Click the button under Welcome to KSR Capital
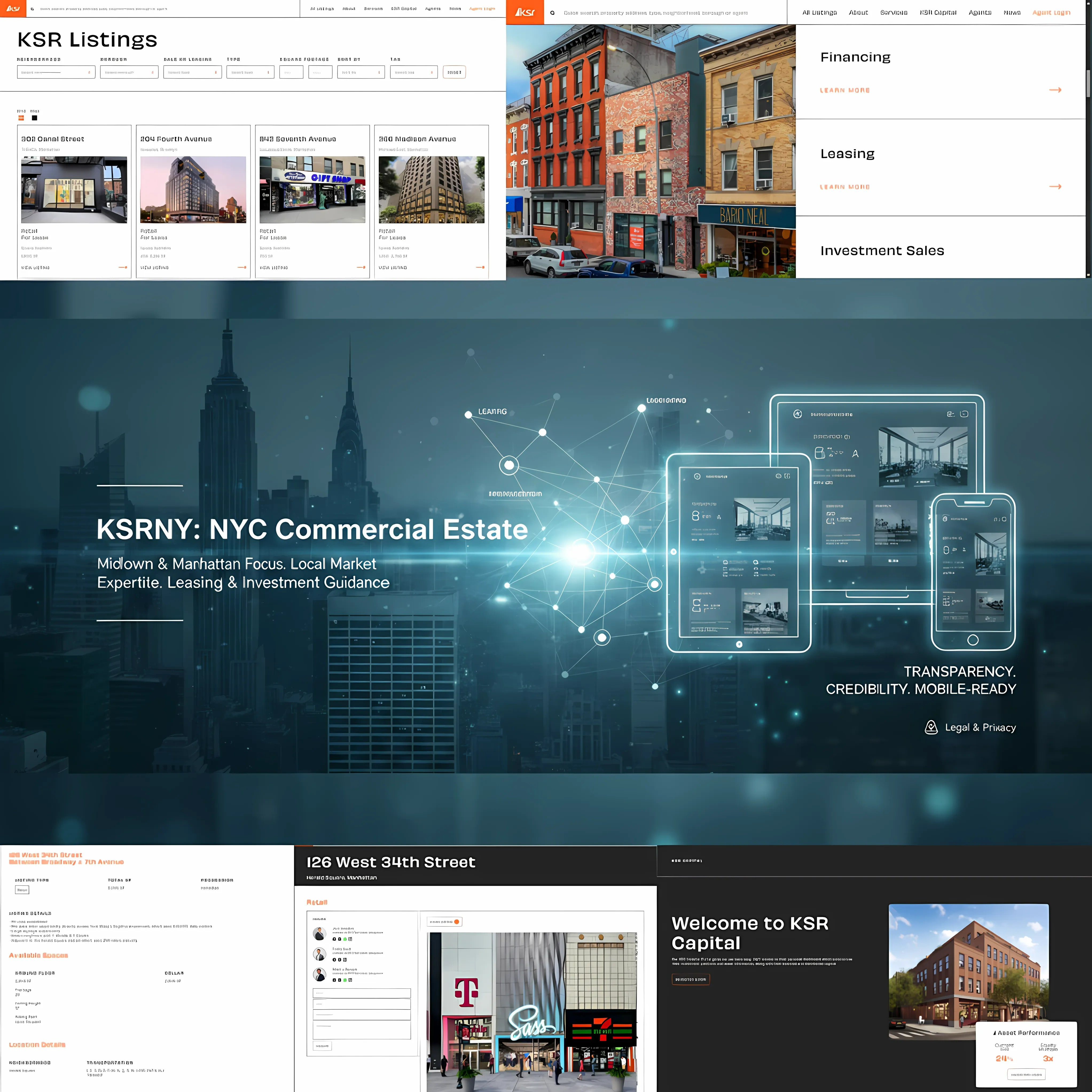This screenshot has width=1092, height=1092. pyautogui.click(x=690, y=980)
